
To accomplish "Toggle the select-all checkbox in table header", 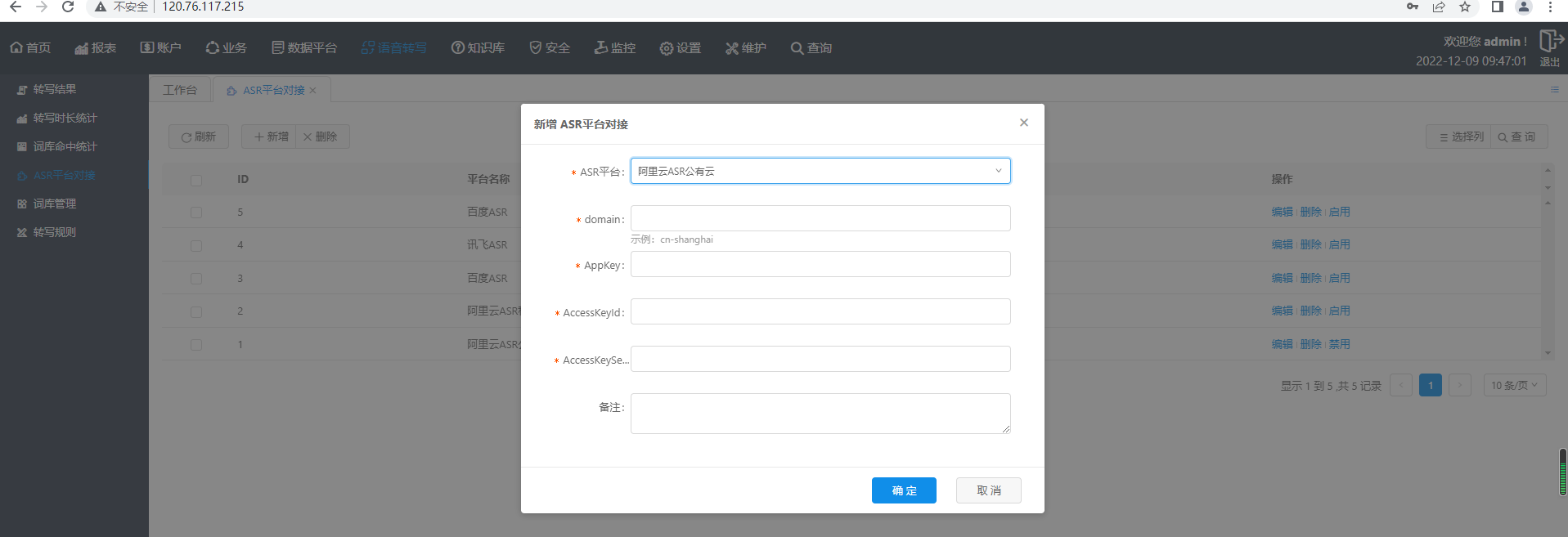I will pyautogui.click(x=196, y=180).
